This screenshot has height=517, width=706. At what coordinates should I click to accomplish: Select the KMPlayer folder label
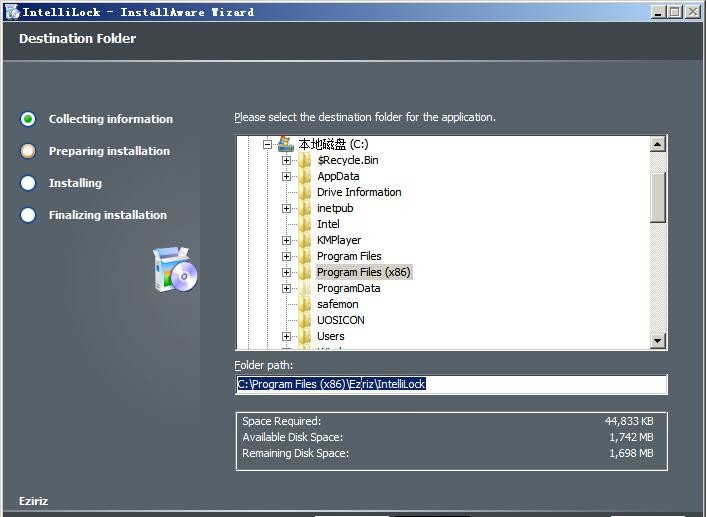pos(339,240)
